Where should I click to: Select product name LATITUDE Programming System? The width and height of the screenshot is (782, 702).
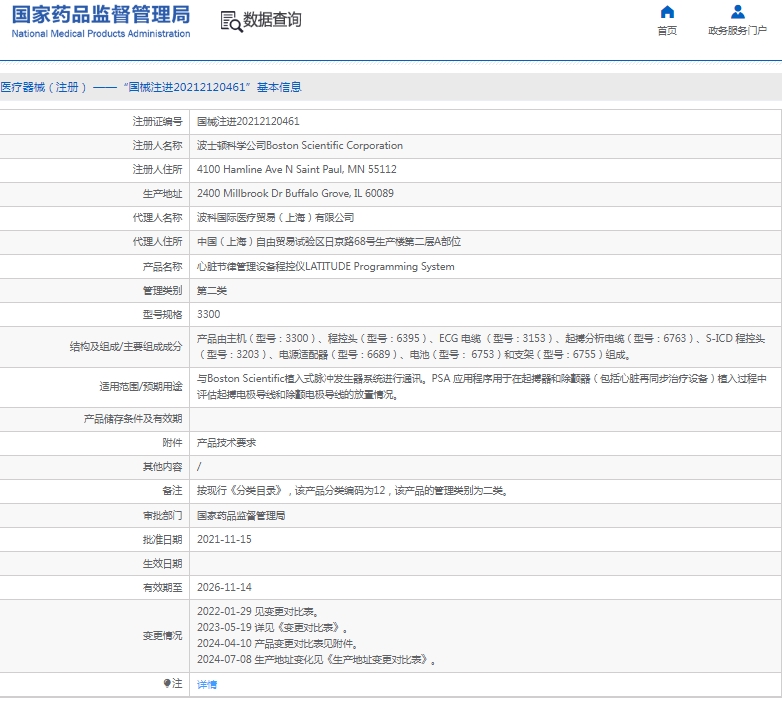326,266
